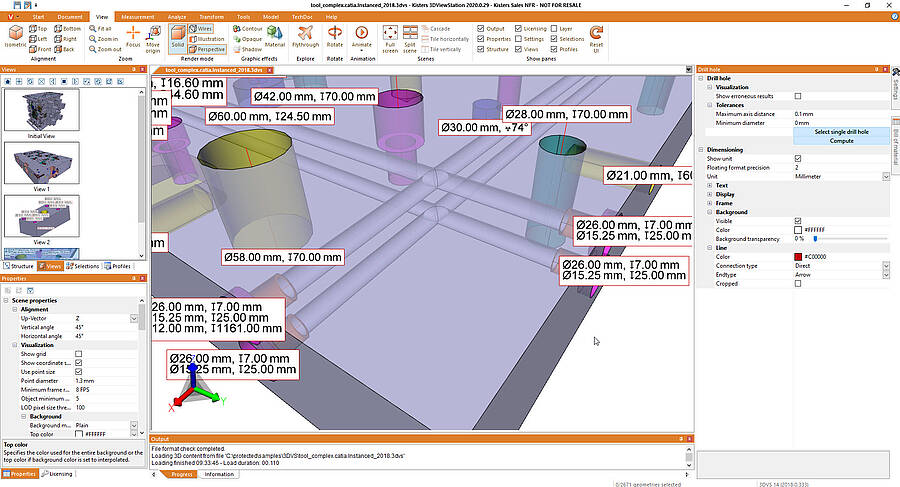Activate the Focus tool

tap(133, 36)
